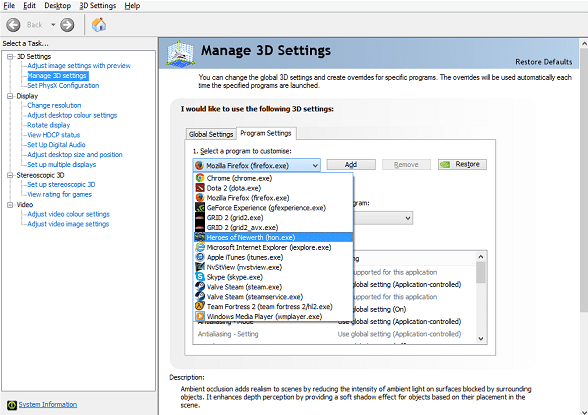Viewport: 588px width, 415px height.
Task: Click the Heroes of Newerth icon
Action: pos(200,237)
